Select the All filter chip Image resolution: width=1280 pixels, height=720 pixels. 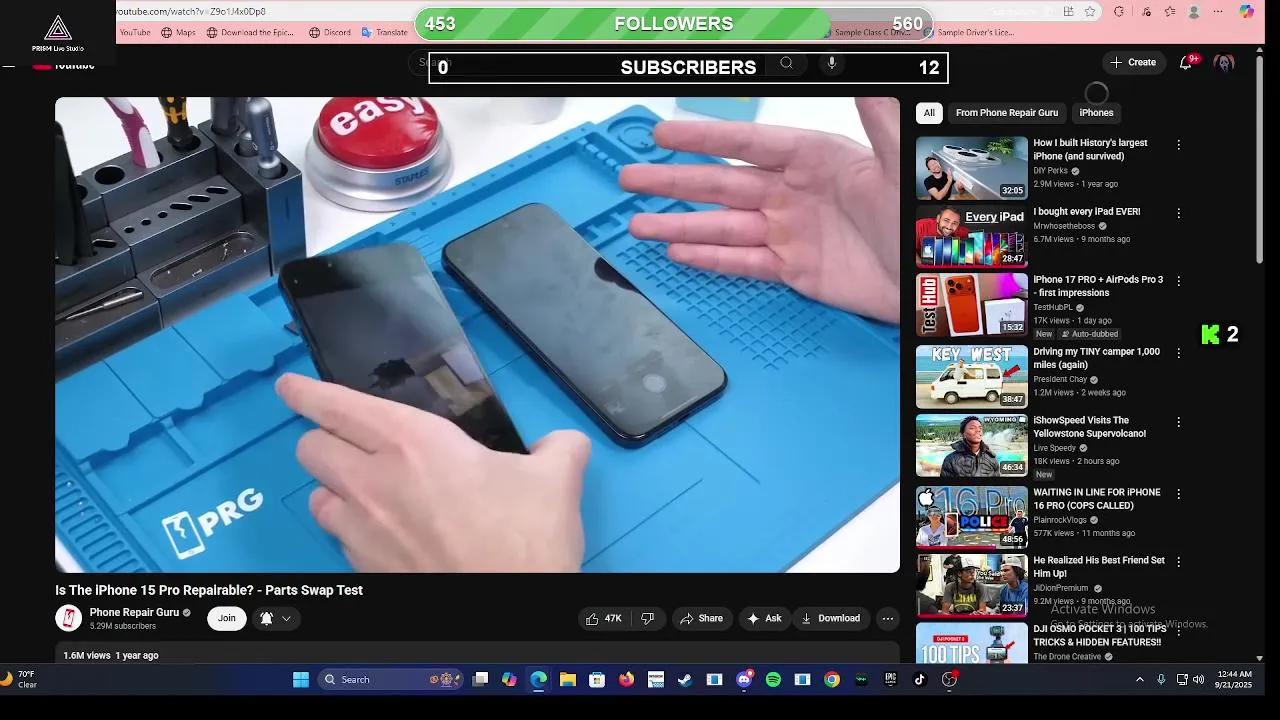929,113
